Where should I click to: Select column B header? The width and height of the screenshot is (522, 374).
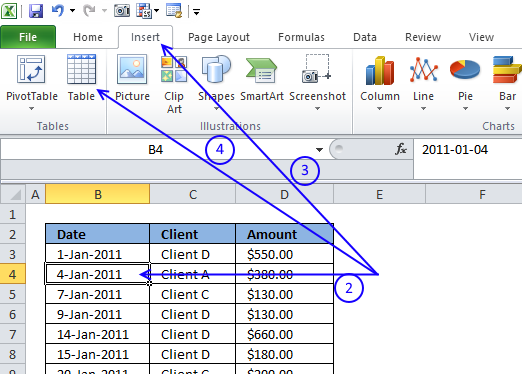(98, 194)
